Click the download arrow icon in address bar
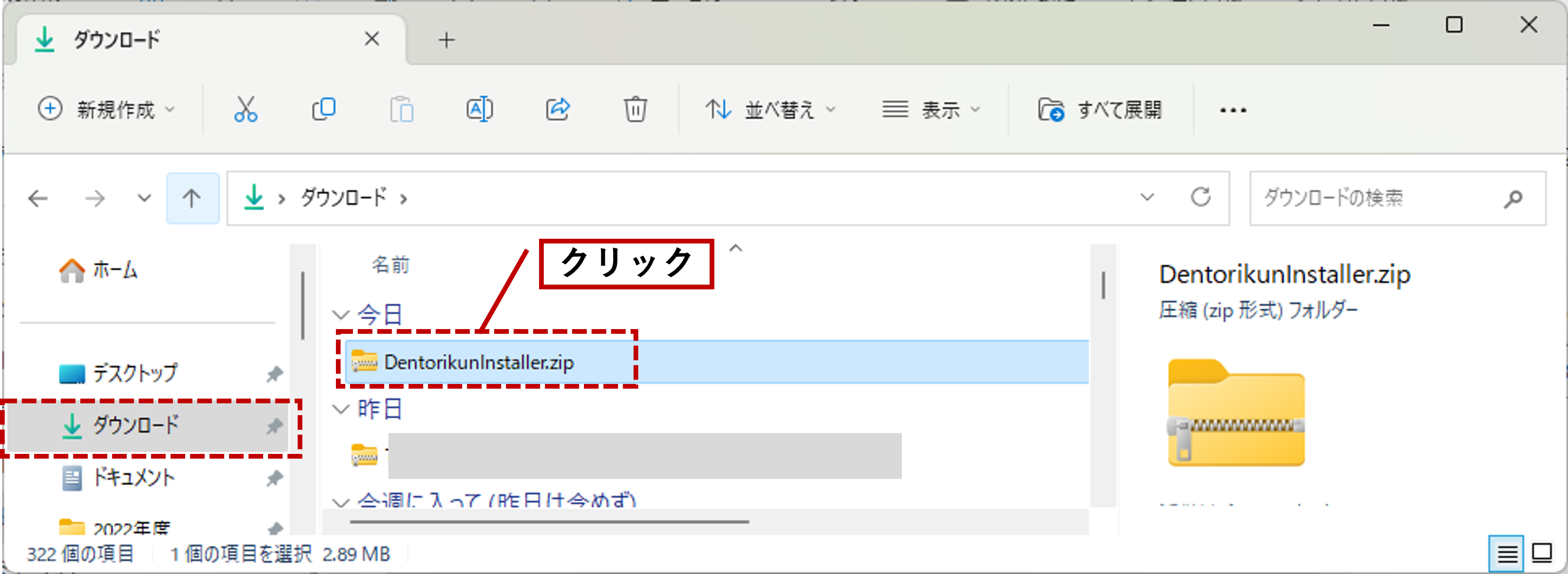The width and height of the screenshot is (1568, 574). click(x=253, y=198)
